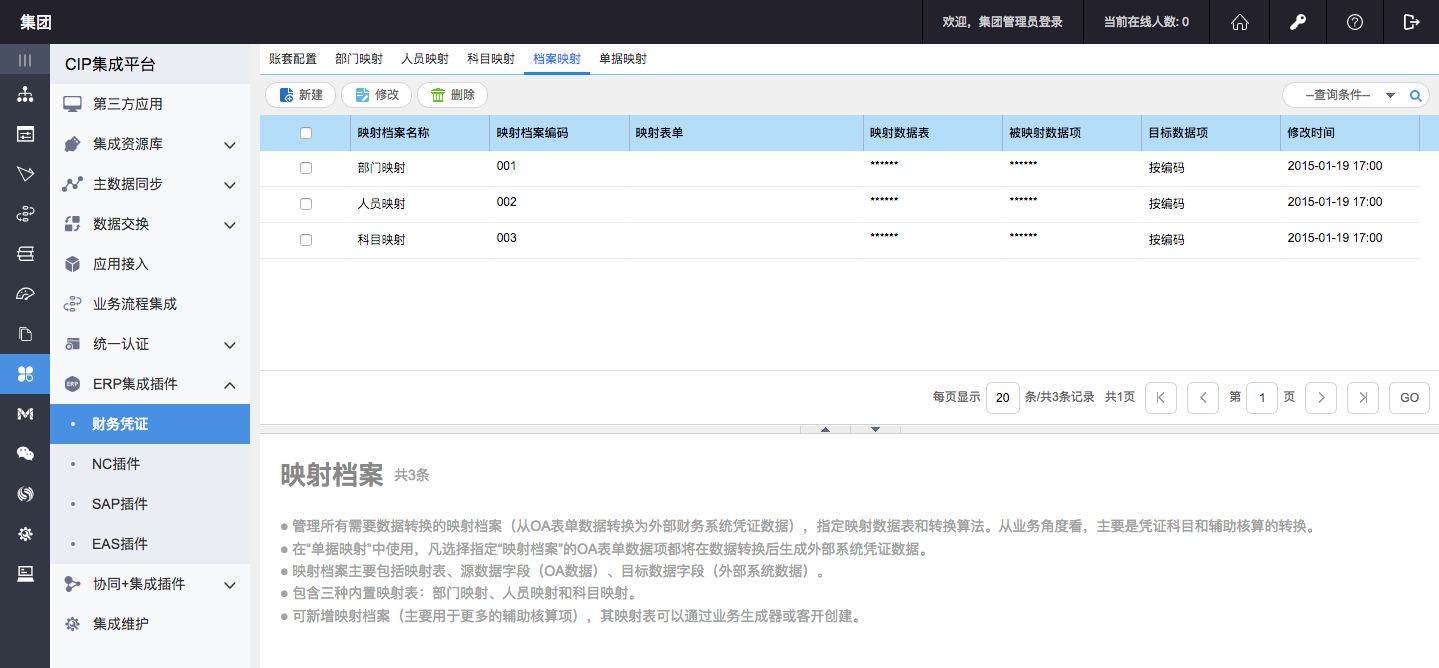Click the logout icon at top right
Image resolution: width=1439 pixels, height=668 pixels.
coord(1411,22)
